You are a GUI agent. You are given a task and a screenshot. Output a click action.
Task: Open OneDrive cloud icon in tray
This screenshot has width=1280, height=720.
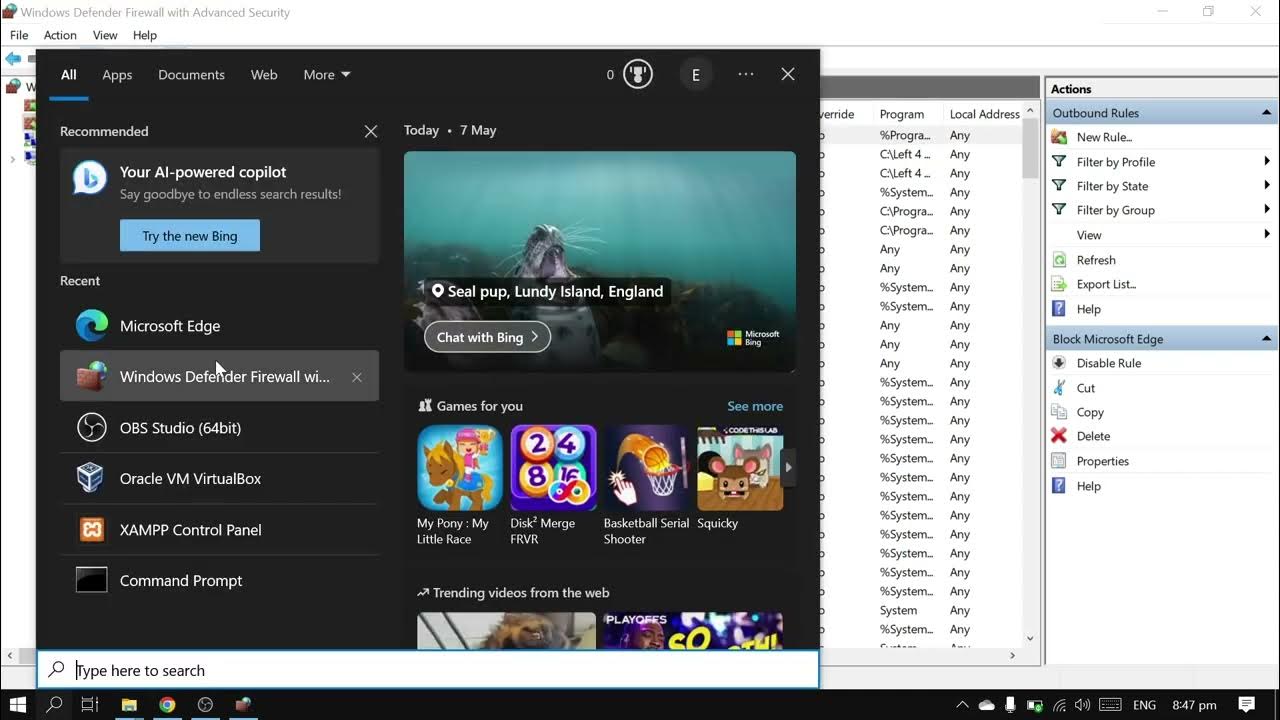coord(986,705)
